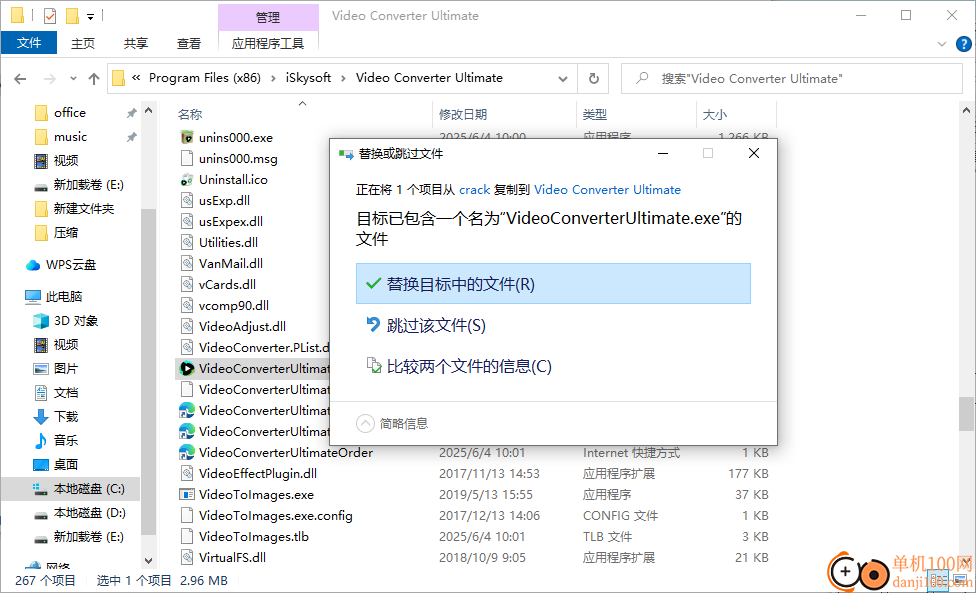Sort by 名称 column header
Viewport: 976px width, 593px height.
[x=190, y=114]
